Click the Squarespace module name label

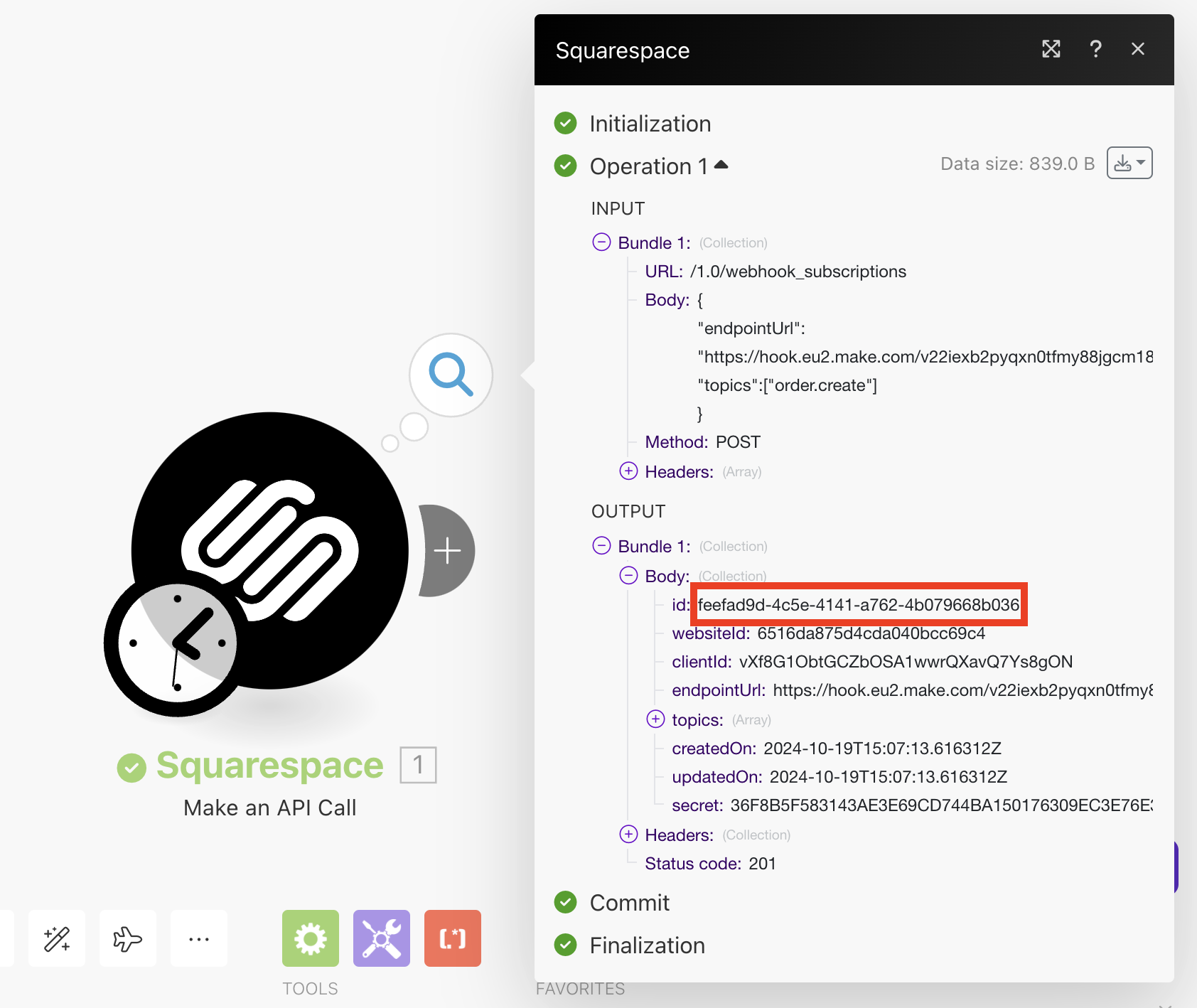click(x=270, y=765)
